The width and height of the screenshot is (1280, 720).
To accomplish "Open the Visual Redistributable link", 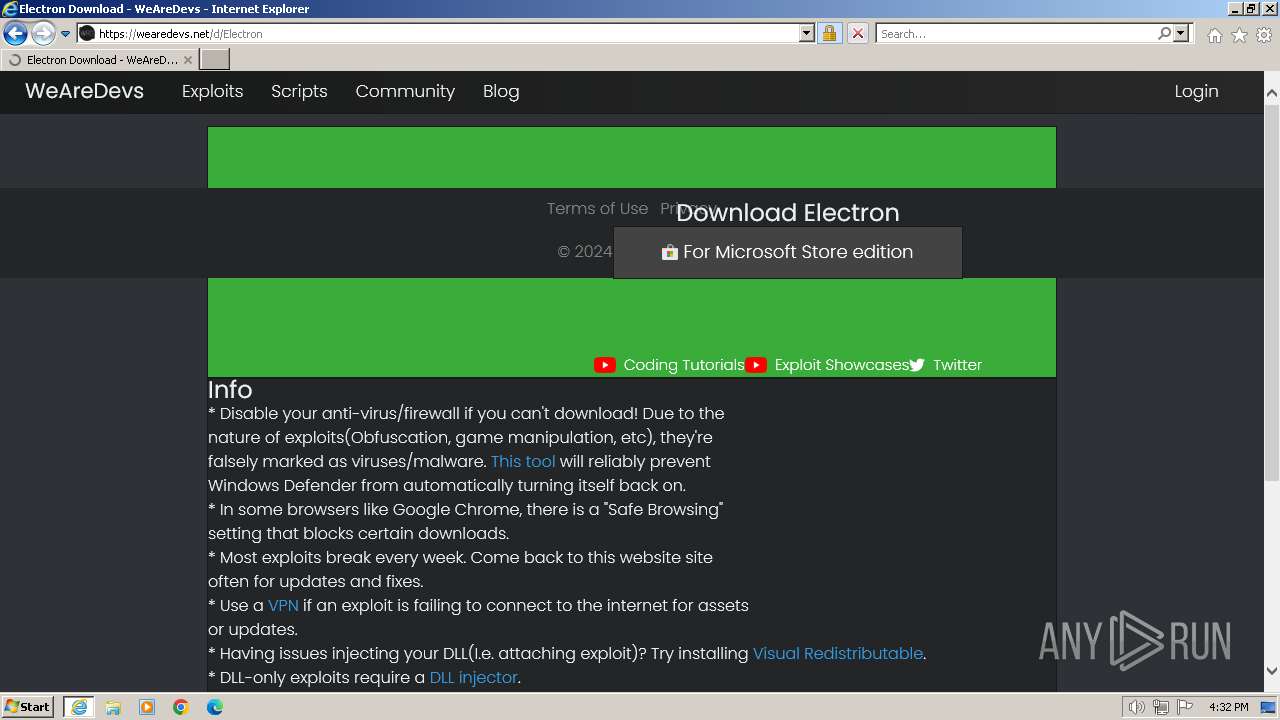I will 838,653.
